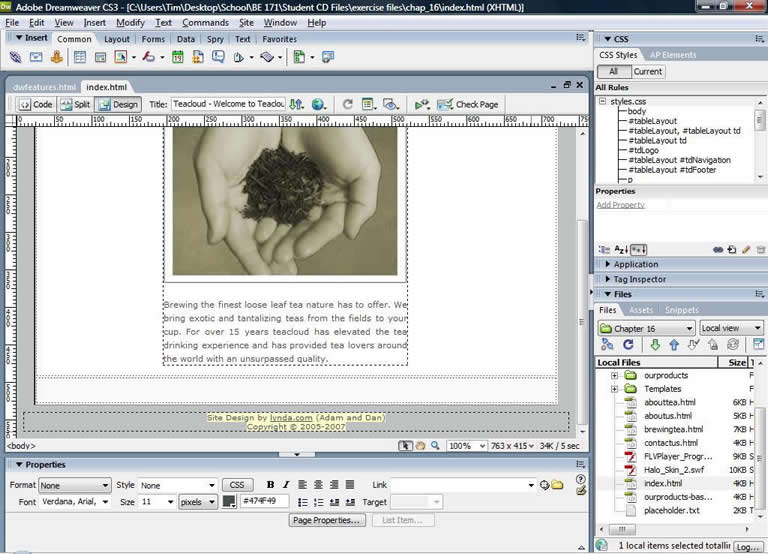Click the Title text field
768x554 pixels.
tap(228, 104)
